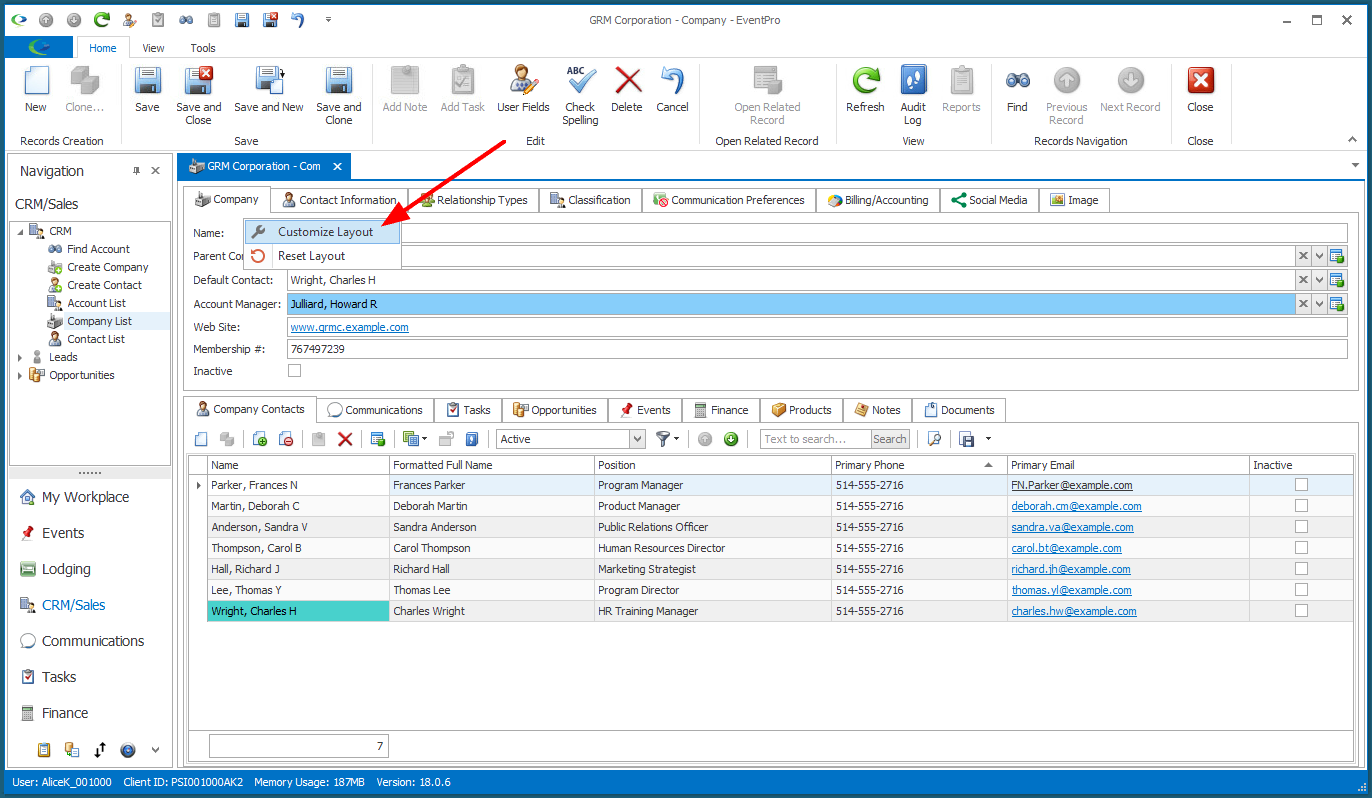Open email link richard.jh@example.com

pos(1071,569)
